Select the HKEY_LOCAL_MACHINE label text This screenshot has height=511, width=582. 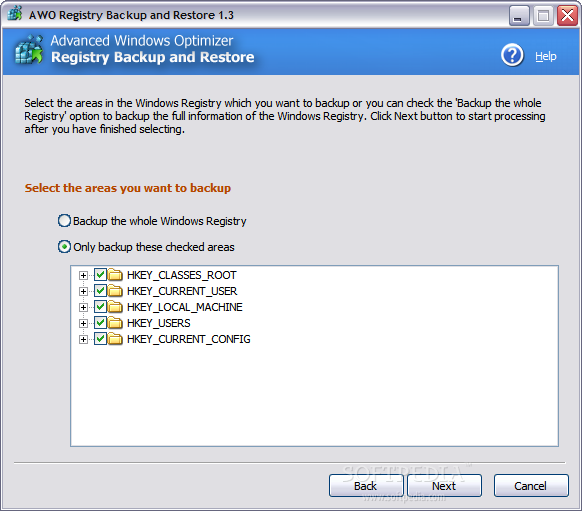pos(184,307)
